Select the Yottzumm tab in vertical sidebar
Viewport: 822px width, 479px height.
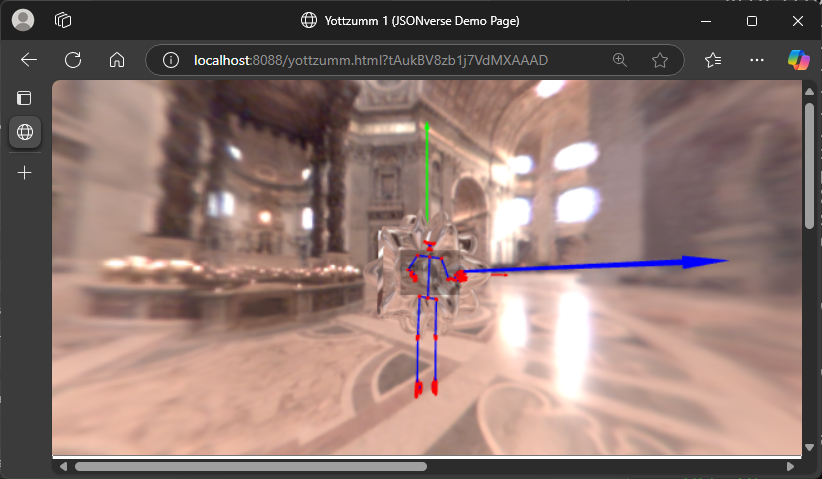[24, 132]
